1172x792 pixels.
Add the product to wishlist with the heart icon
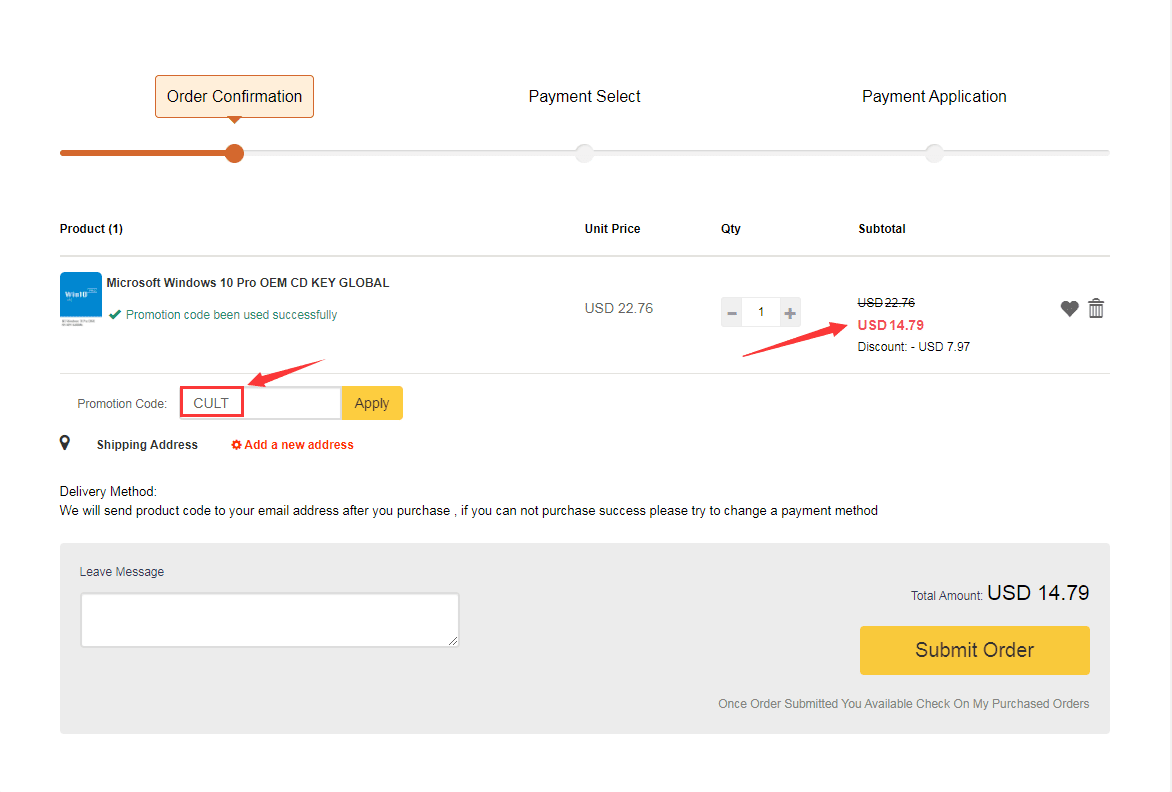[x=1069, y=309]
